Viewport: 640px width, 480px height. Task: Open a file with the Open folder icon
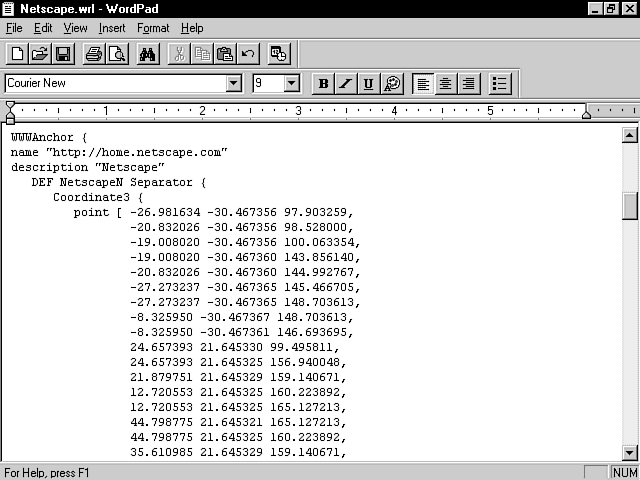coord(40,54)
